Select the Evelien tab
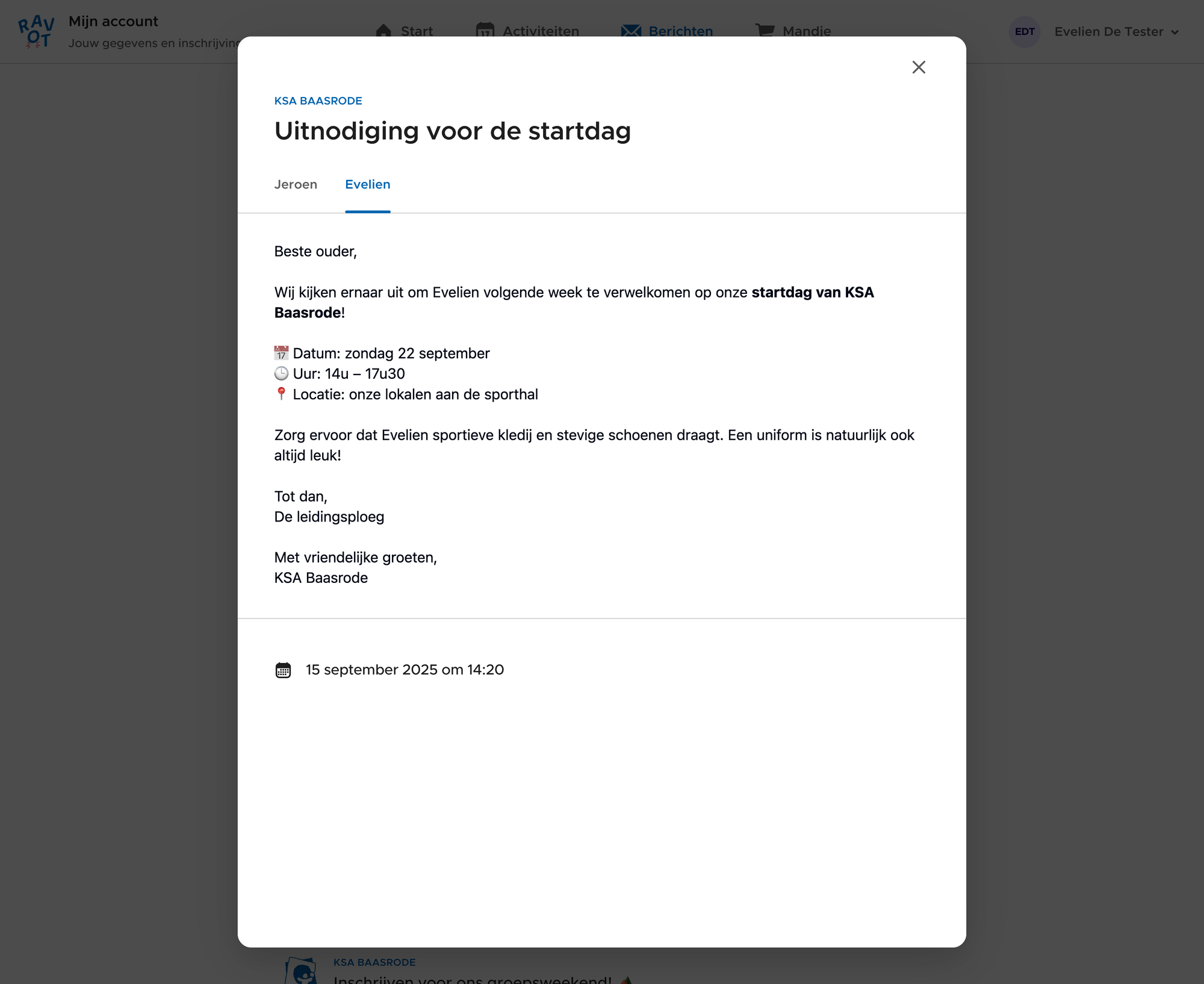This screenshot has height=984, width=1204. [x=367, y=184]
